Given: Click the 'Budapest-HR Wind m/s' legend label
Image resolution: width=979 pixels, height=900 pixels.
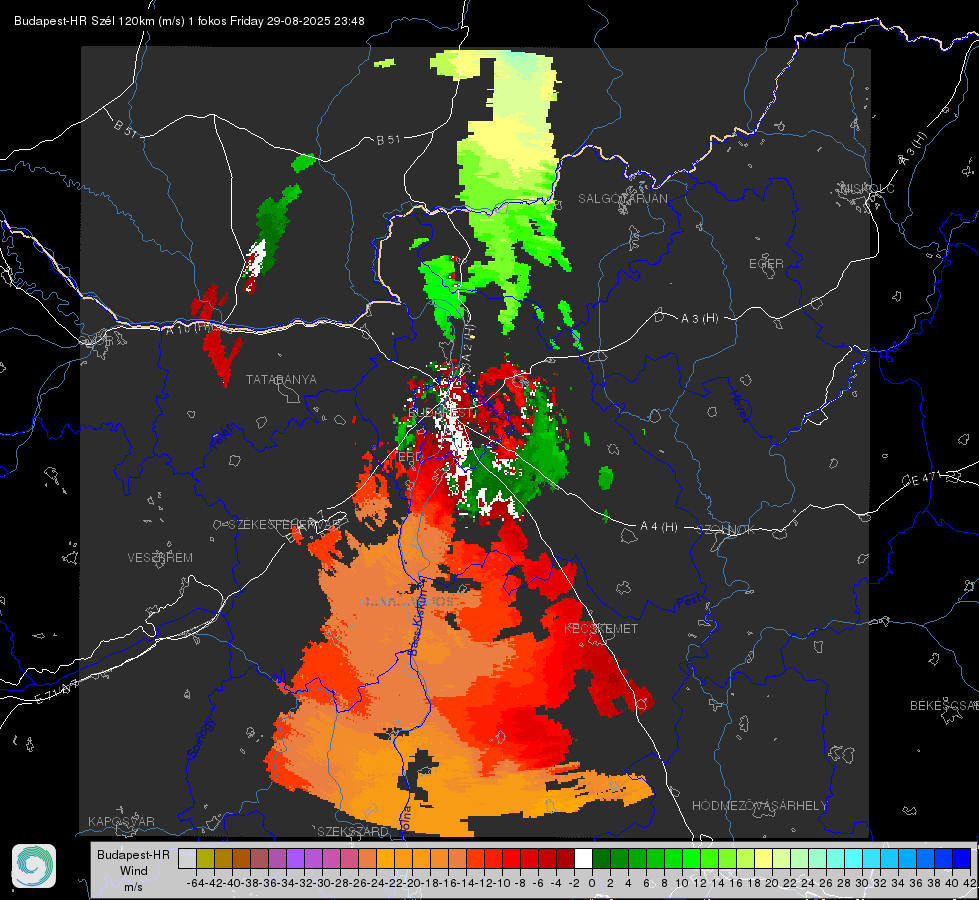Looking at the screenshot, I should point(134,870).
